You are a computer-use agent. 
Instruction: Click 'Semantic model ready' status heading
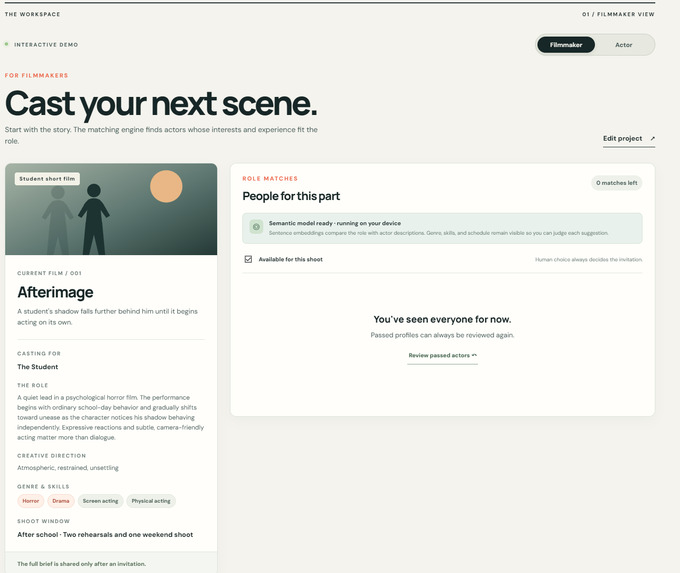point(334,223)
